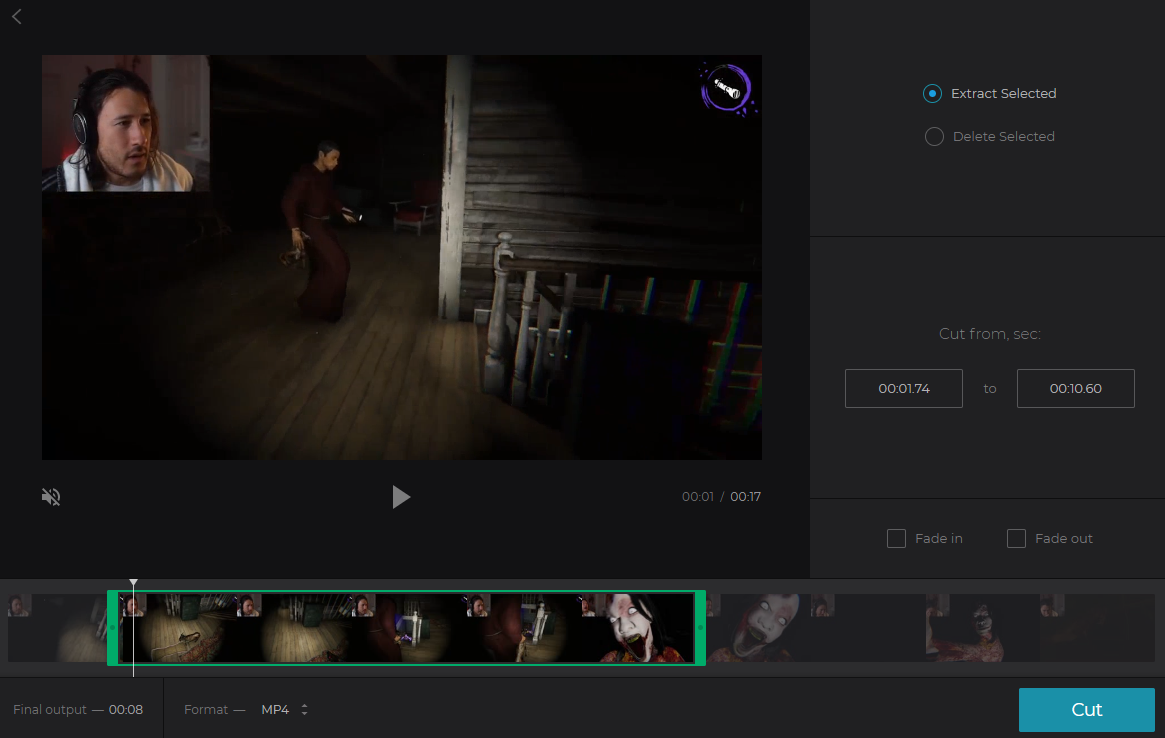1165x738 pixels.
Task: Click the 00:01 current time text
Action: [698, 496]
